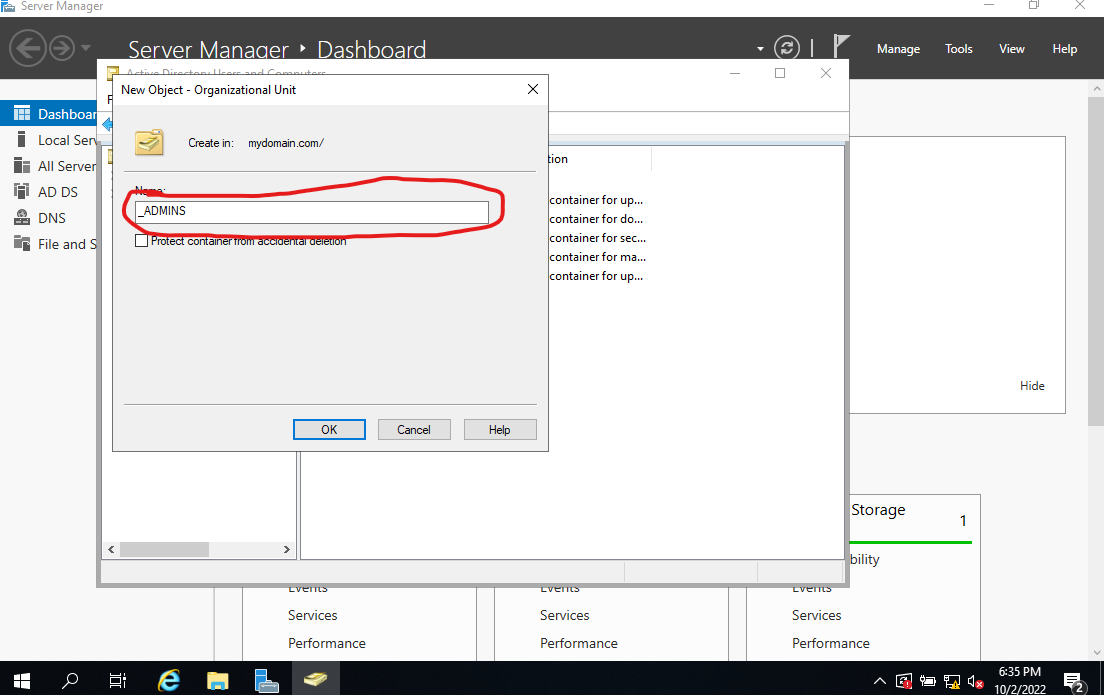Open the Manage menu in Server Manager
The width and height of the screenshot is (1104, 695).
[x=898, y=49]
